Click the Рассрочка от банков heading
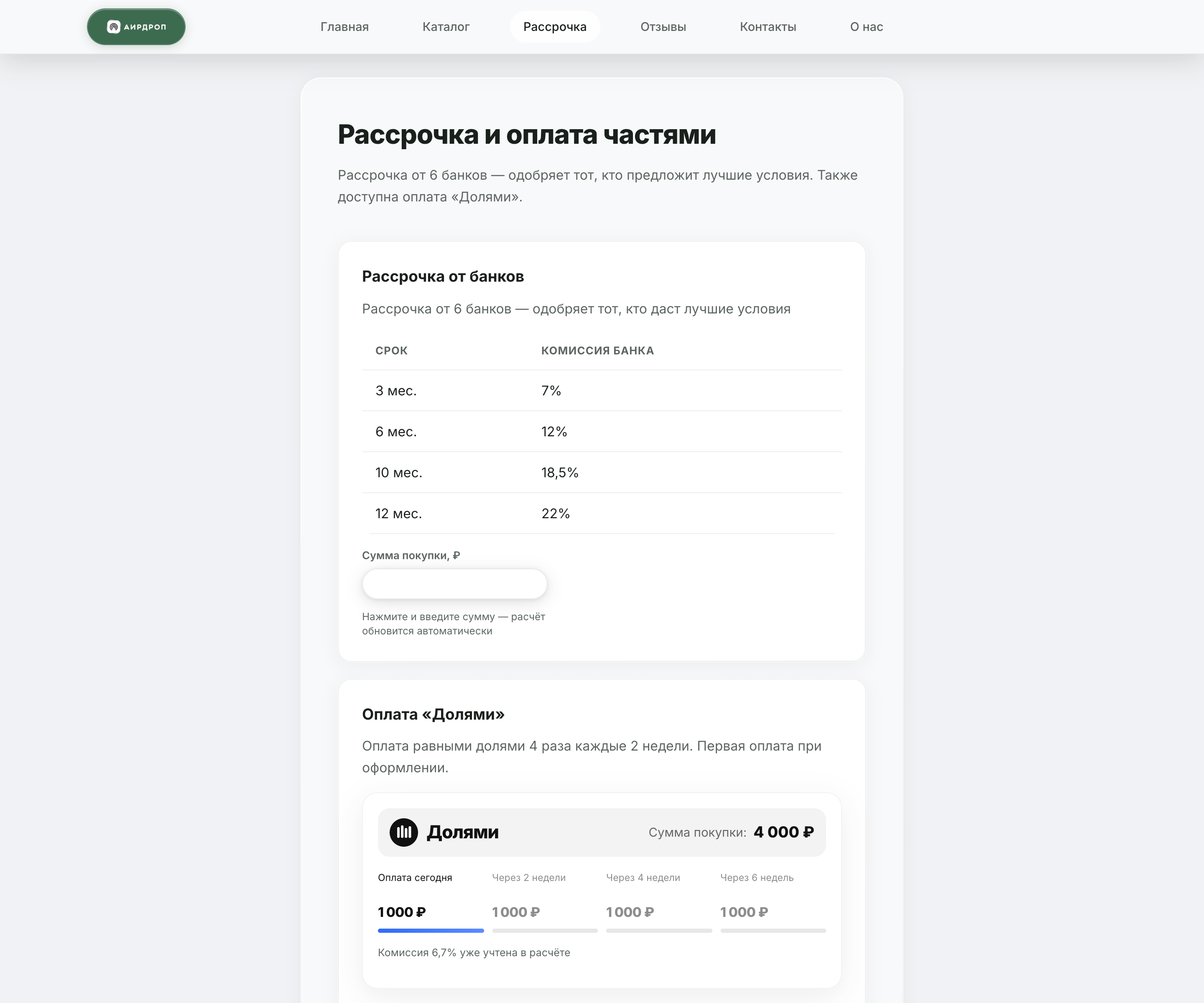Image resolution: width=1204 pixels, height=1003 pixels. (443, 277)
